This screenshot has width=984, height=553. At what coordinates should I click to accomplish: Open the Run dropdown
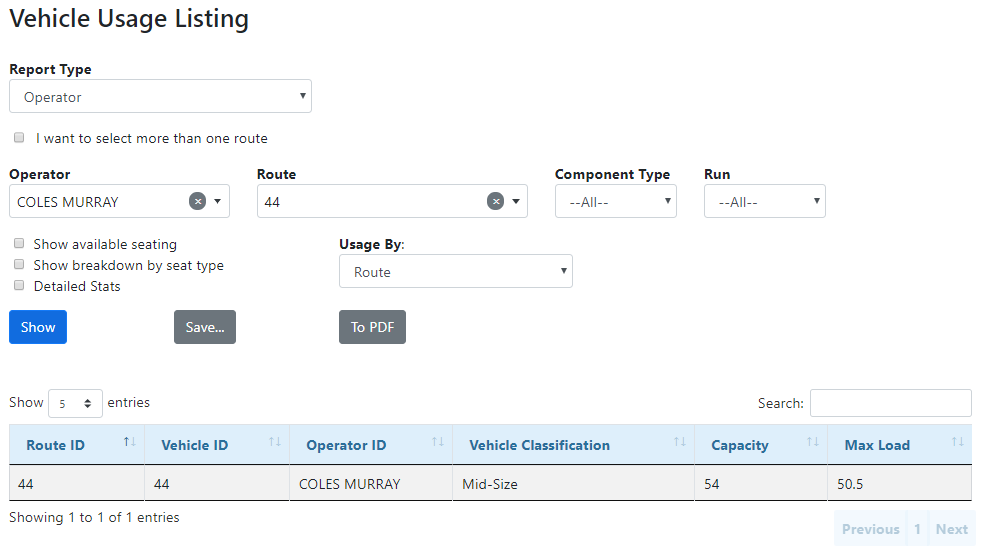click(x=764, y=201)
